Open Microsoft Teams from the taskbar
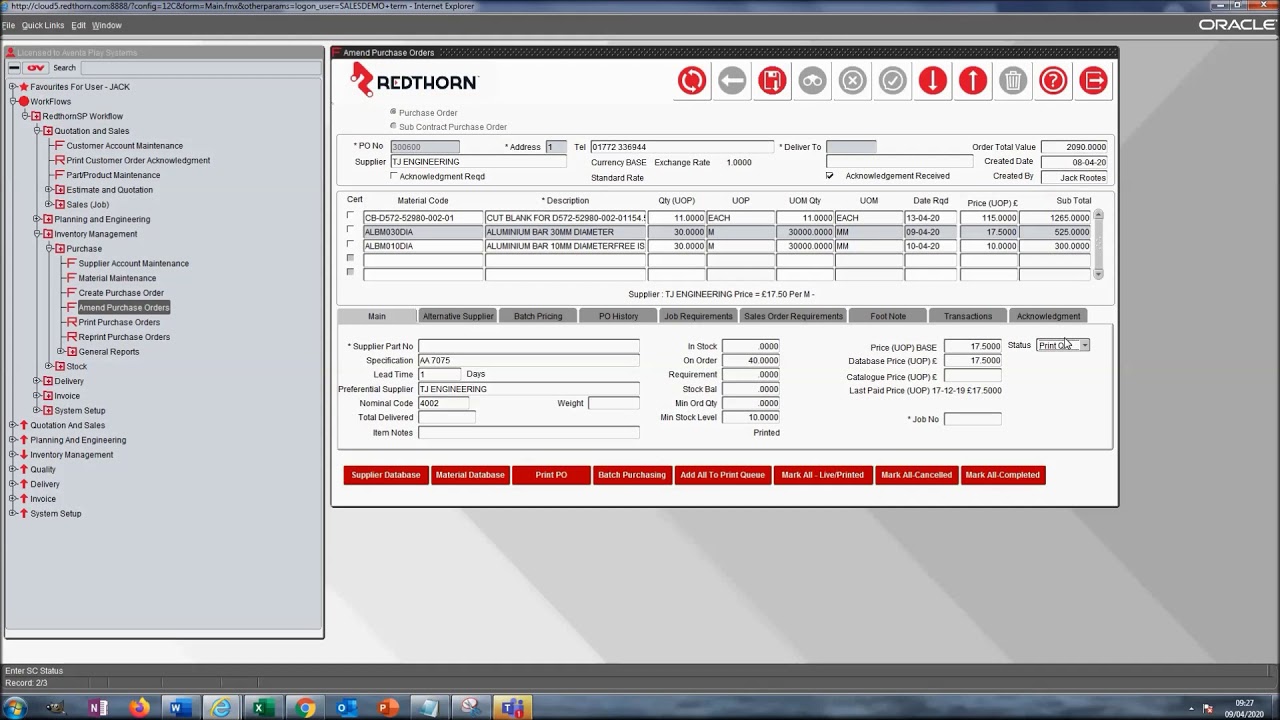Image resolution: width=1280 pixels, height=720 pixels. pyautogui.click(x=510, y=708)
